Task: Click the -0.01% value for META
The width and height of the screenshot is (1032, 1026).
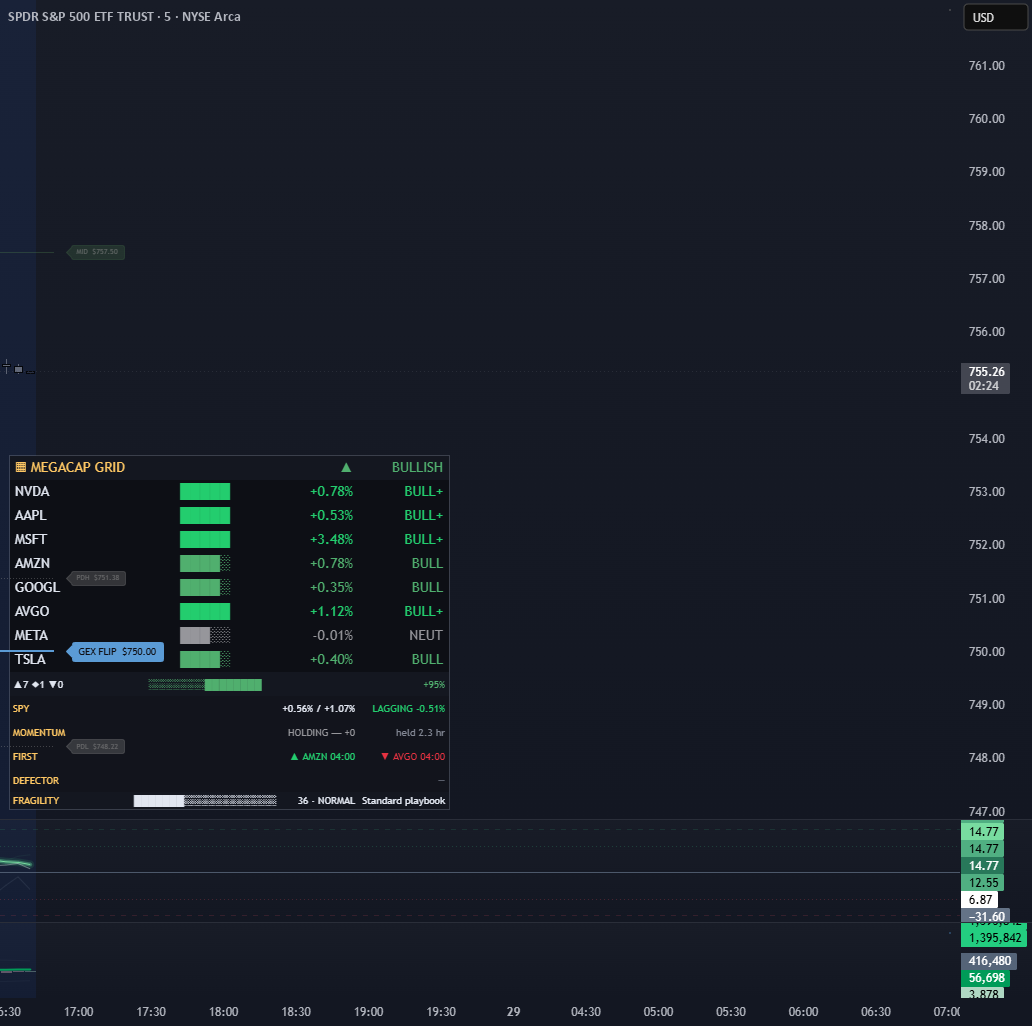Action: (333, 636)
